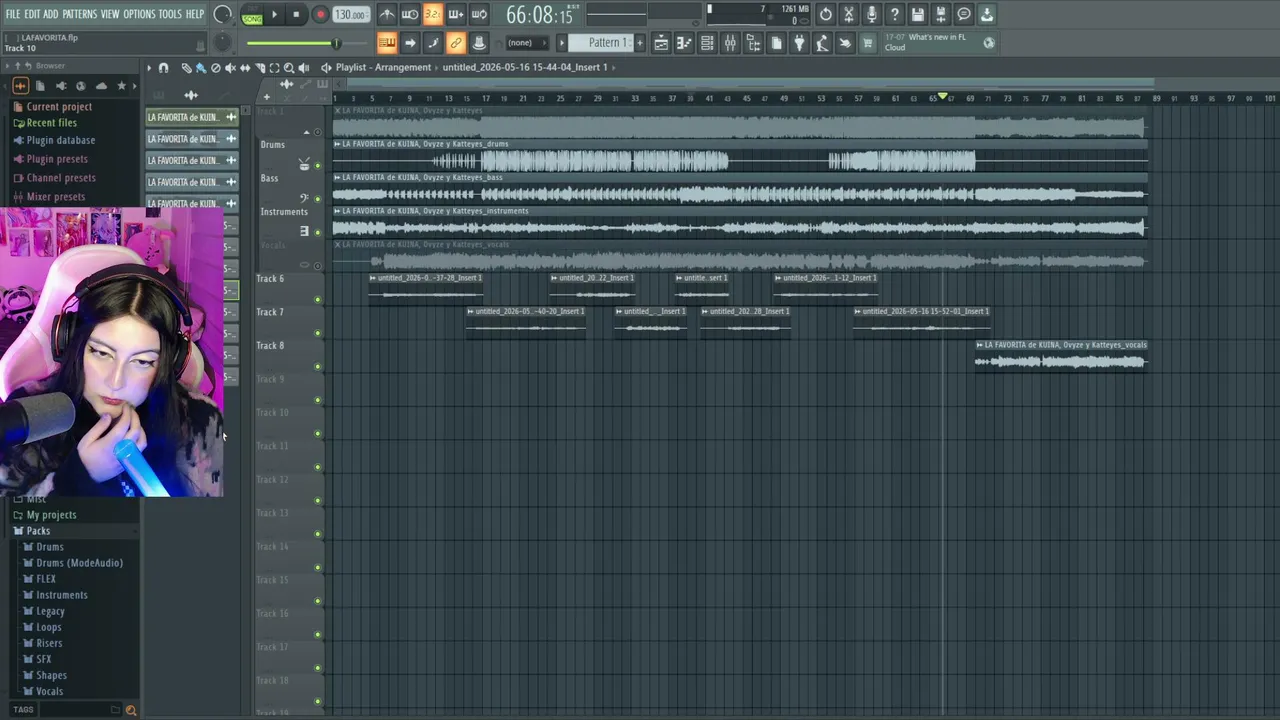
Task: Open the FILE menu
Action: point(13,14)
